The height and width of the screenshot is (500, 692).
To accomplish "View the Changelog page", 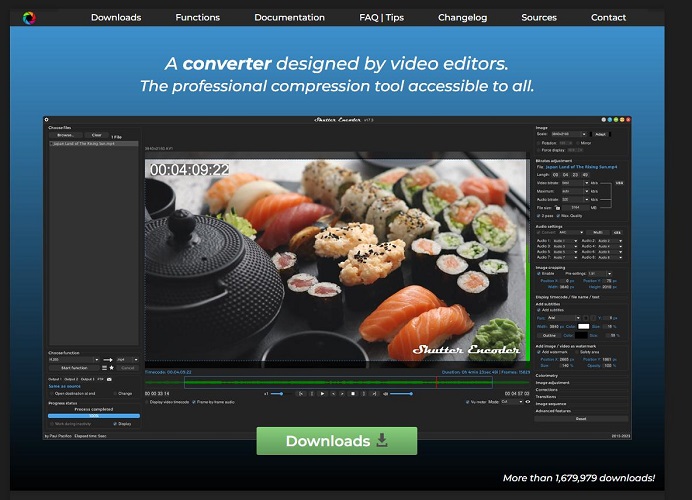I will 463,18.
